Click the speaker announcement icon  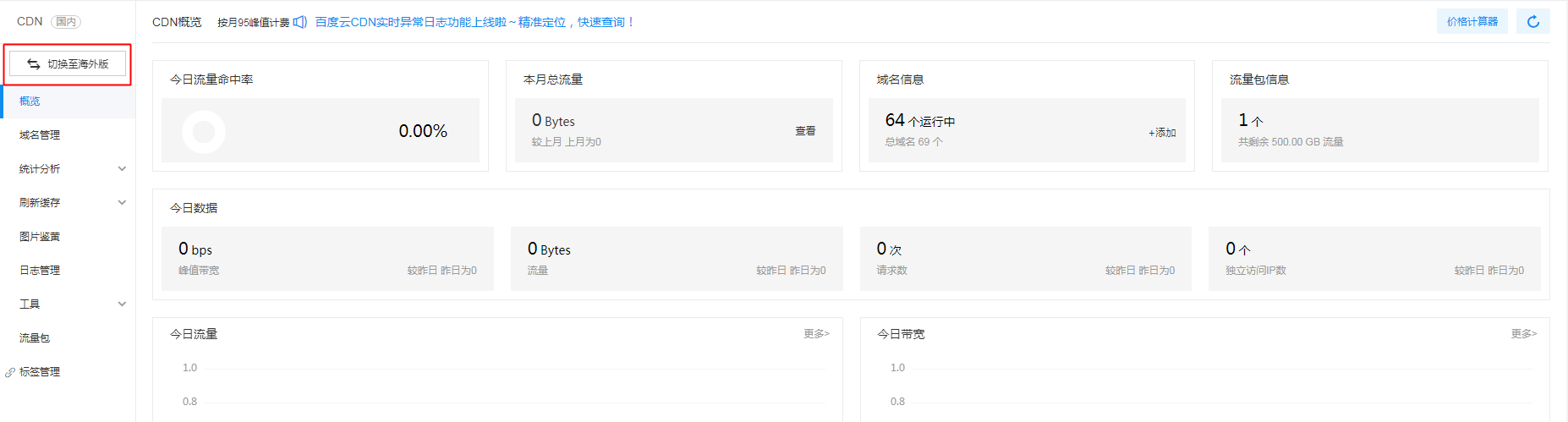(x=299, y=22)
